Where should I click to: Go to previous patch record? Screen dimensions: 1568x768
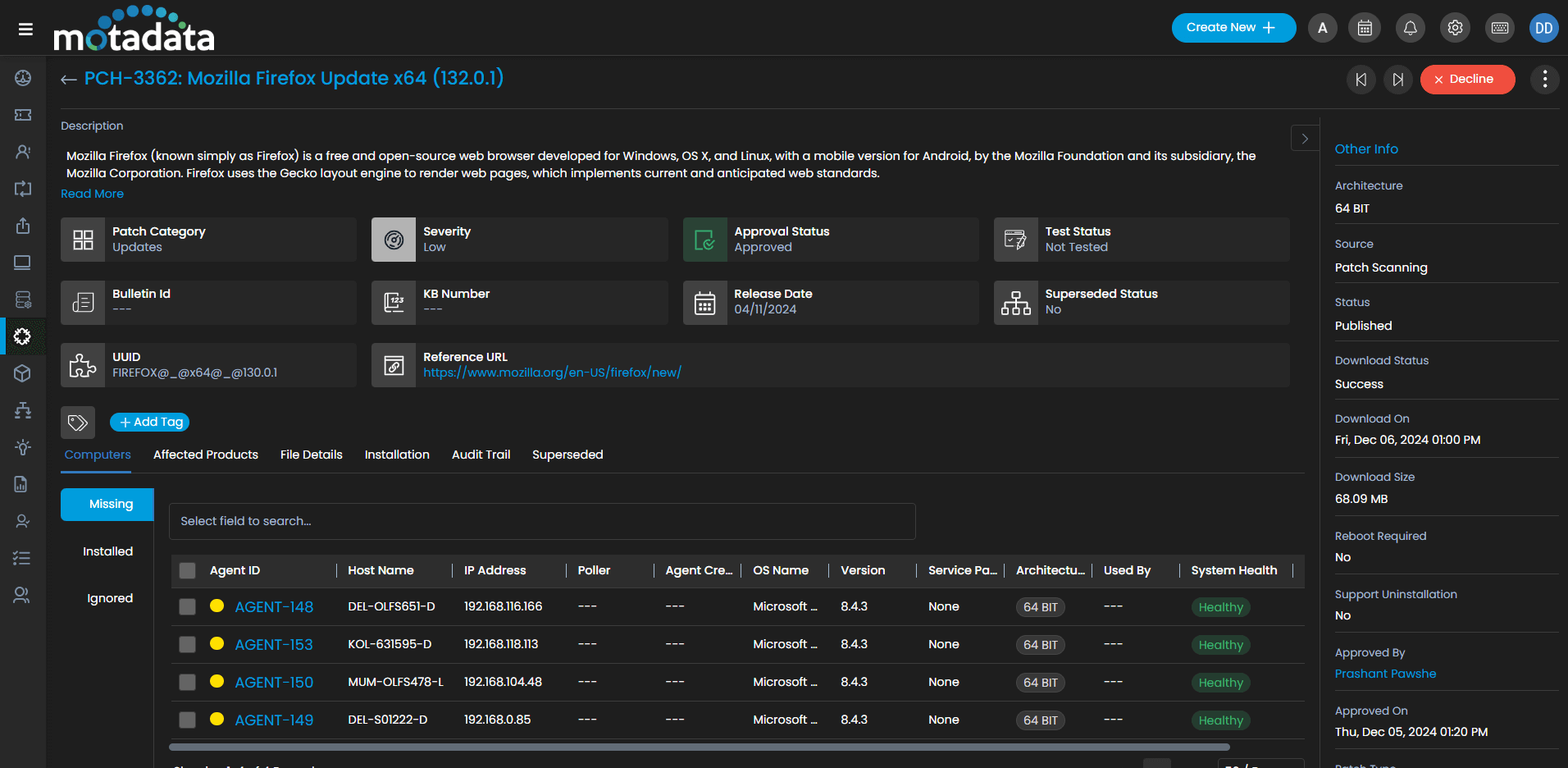click(1361, 80)
